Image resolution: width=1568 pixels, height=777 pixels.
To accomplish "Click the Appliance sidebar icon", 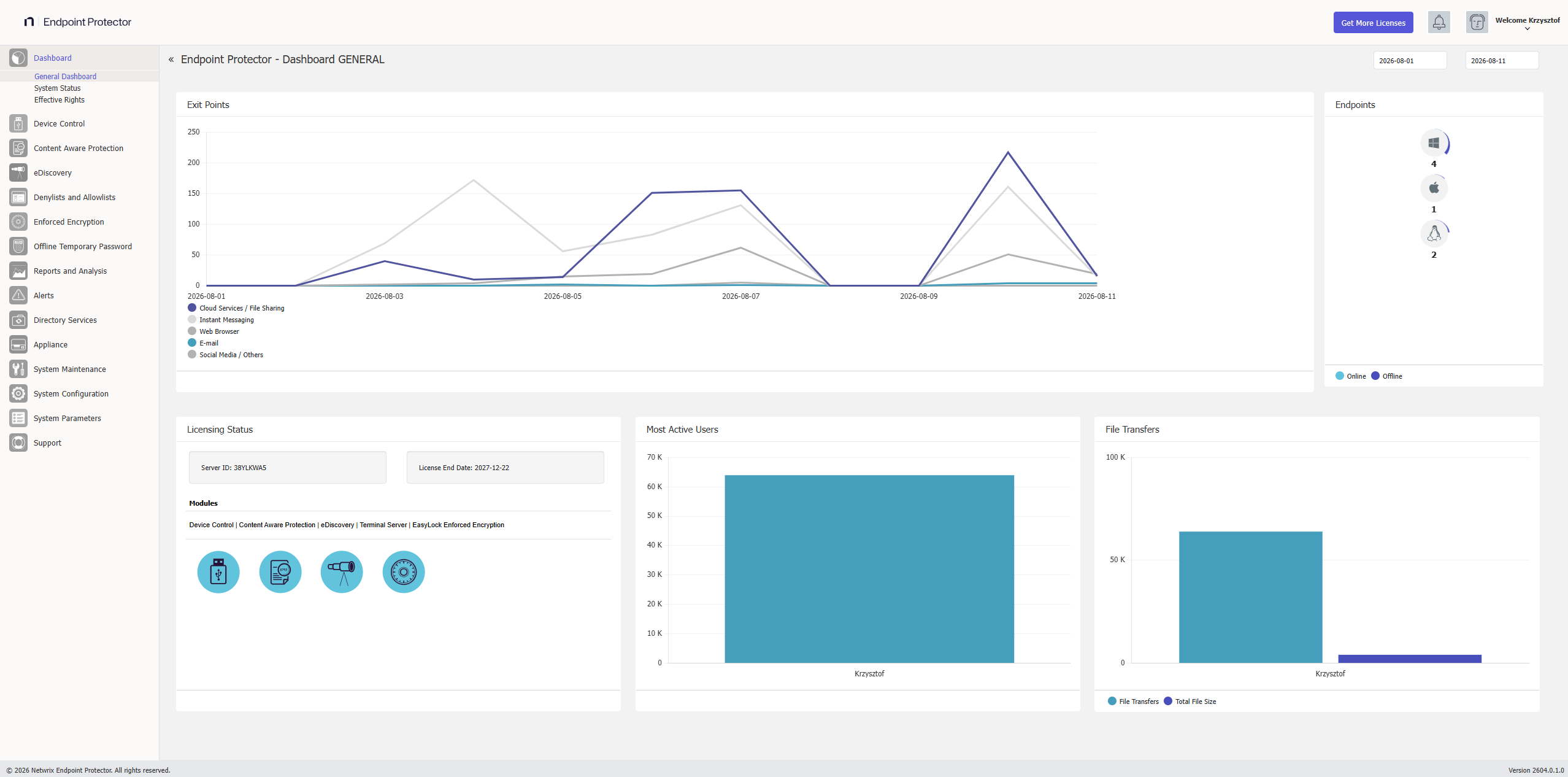I will [x=18, y=344].
